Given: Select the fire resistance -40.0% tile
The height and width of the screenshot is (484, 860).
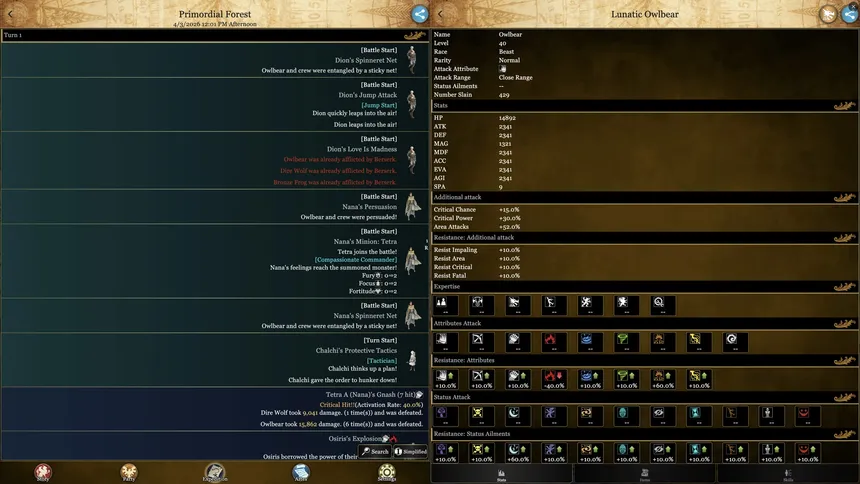Looking at the screenshot, I should coord(553,379).
